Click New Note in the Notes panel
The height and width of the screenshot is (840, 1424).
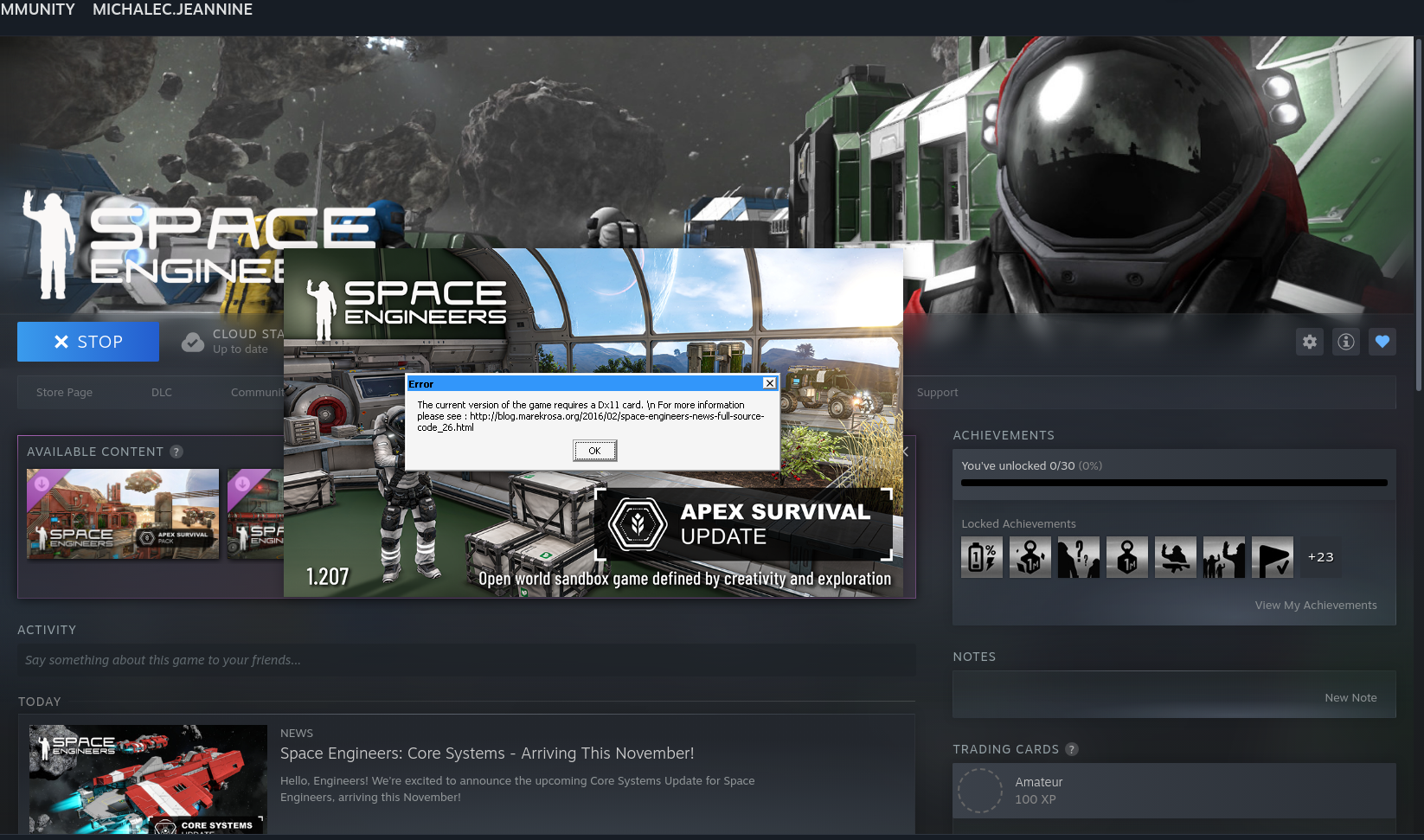pos(1350,698)
